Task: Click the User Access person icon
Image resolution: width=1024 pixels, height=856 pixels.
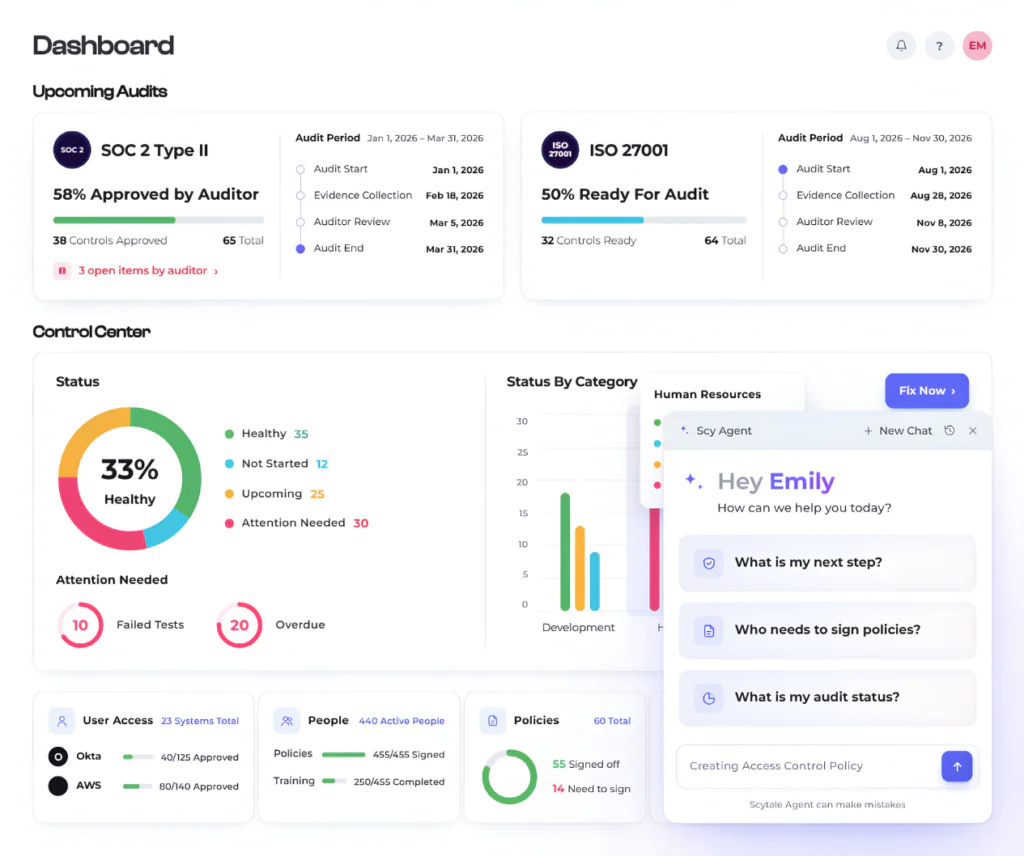Action: tap(62, 721)
